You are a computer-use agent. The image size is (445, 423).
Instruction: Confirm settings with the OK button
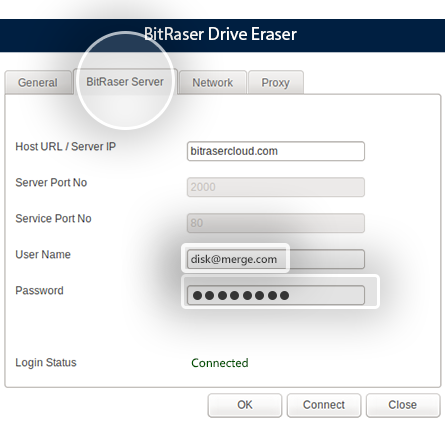pyautogui.click(x=245, y=405)
